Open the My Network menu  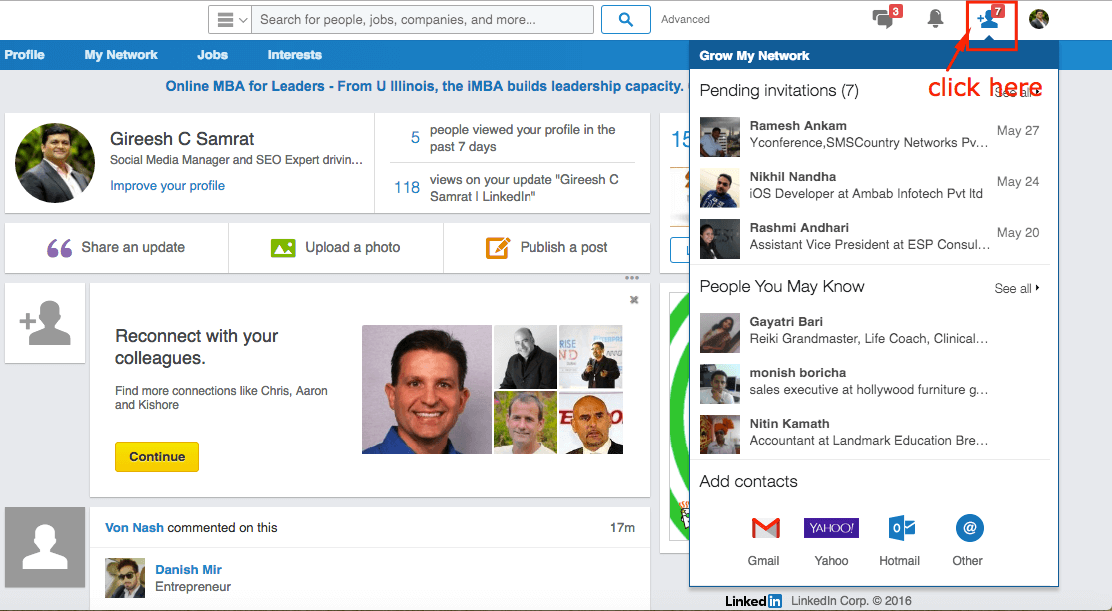coord(121,55)
